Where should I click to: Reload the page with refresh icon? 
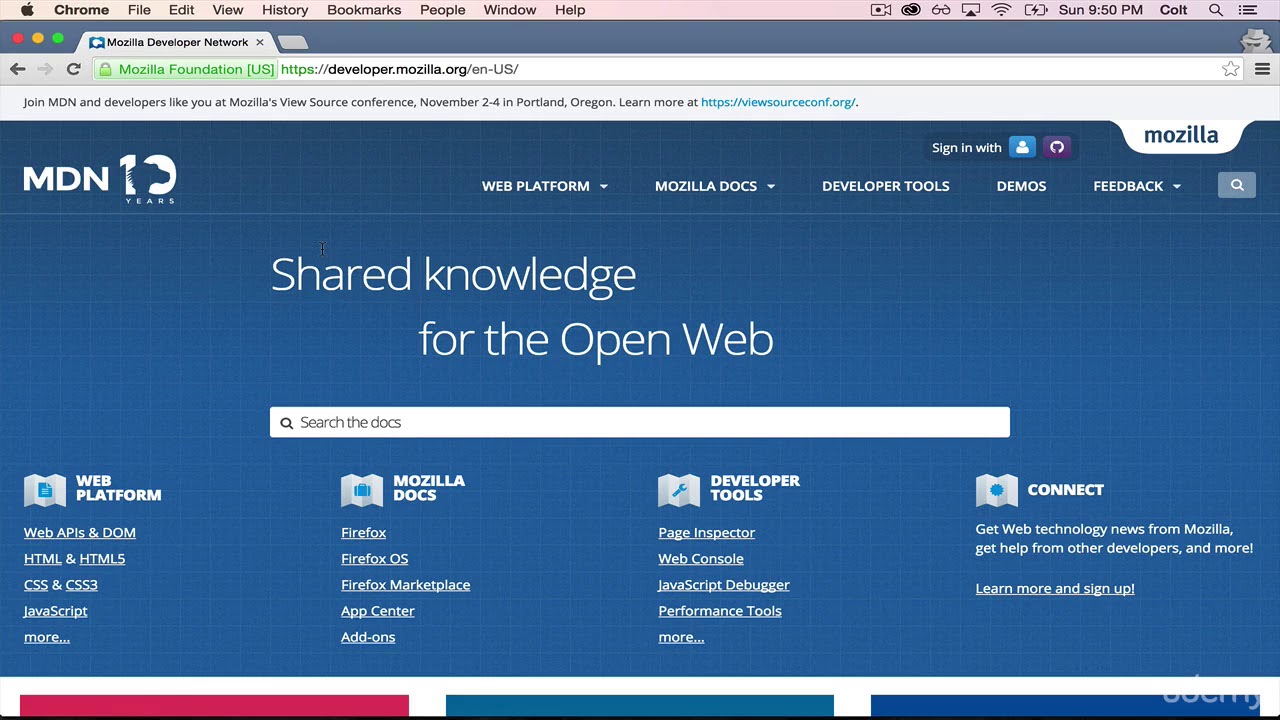pos(73,69)
